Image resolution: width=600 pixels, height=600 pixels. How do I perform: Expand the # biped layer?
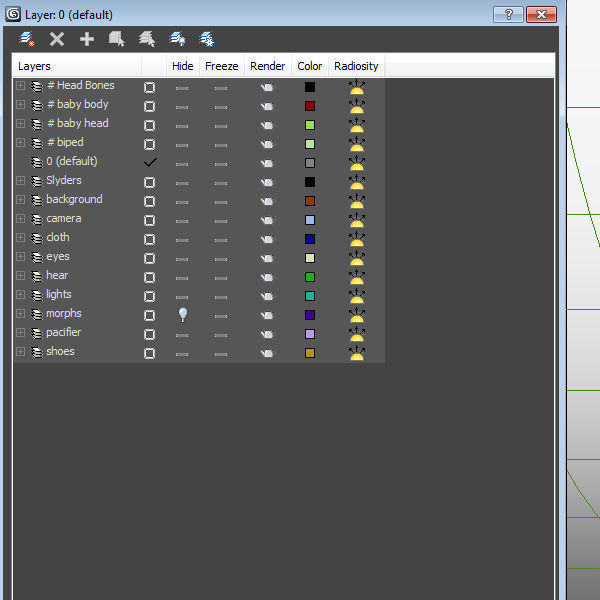pos(20,143)
